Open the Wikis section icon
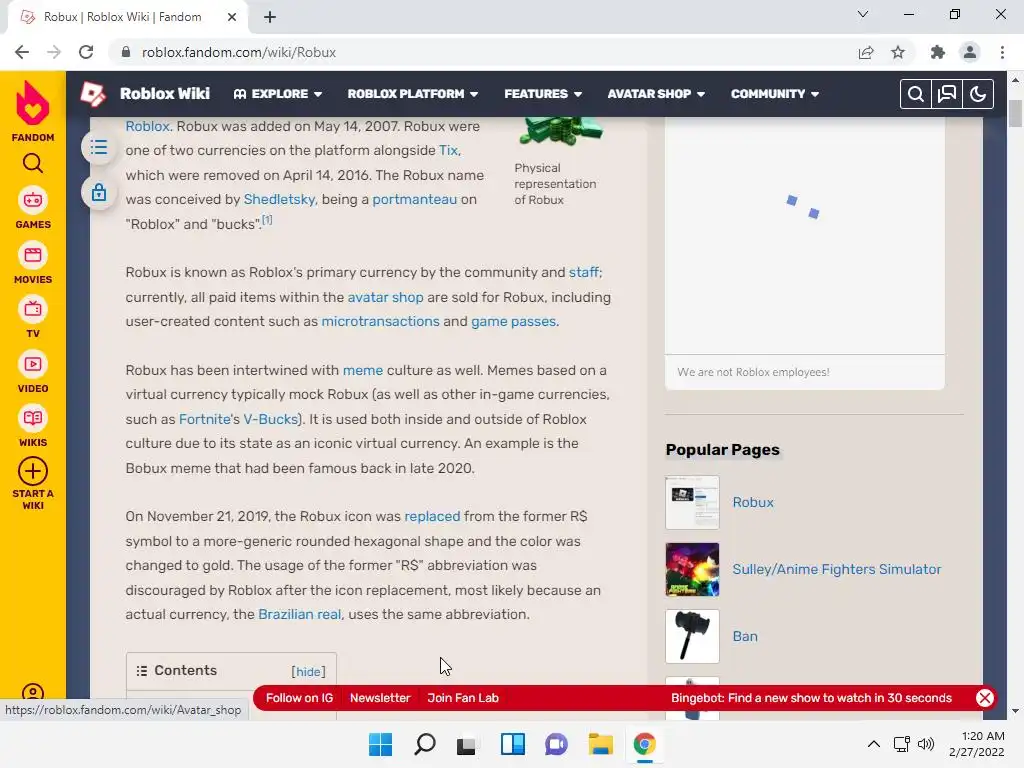Viewport: 1024px width, 768px height. click(x=33, y=418)
